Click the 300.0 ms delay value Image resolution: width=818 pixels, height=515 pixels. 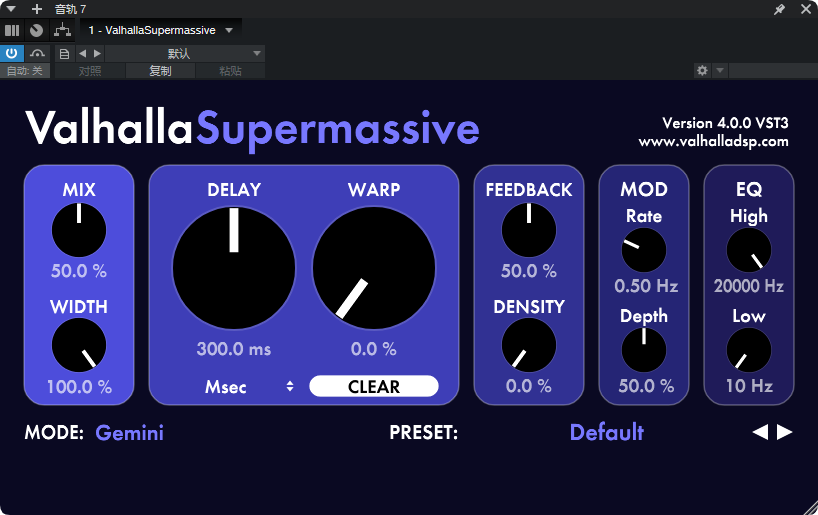point(234,349)
